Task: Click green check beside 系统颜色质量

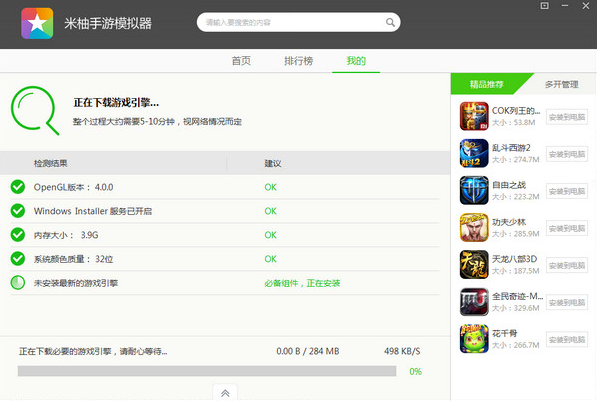Action: pyautogui.click(x=18, y=259)
